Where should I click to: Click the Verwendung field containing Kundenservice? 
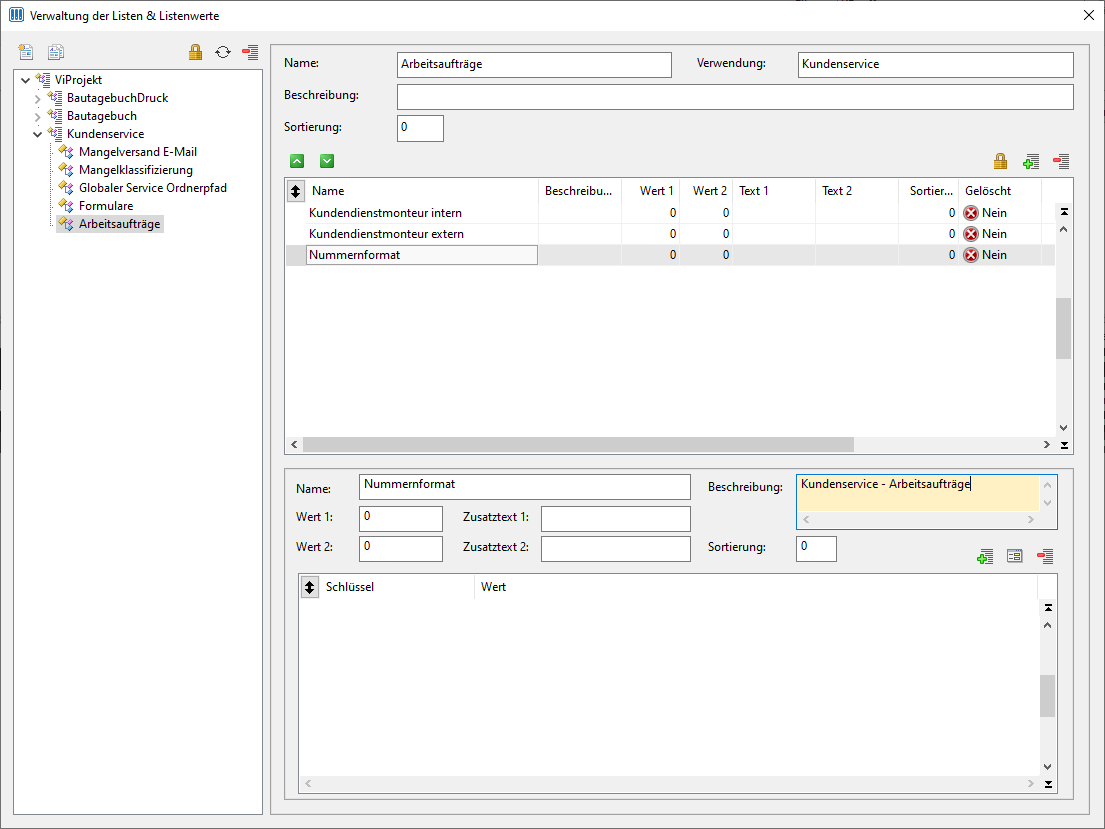[936, 65]
